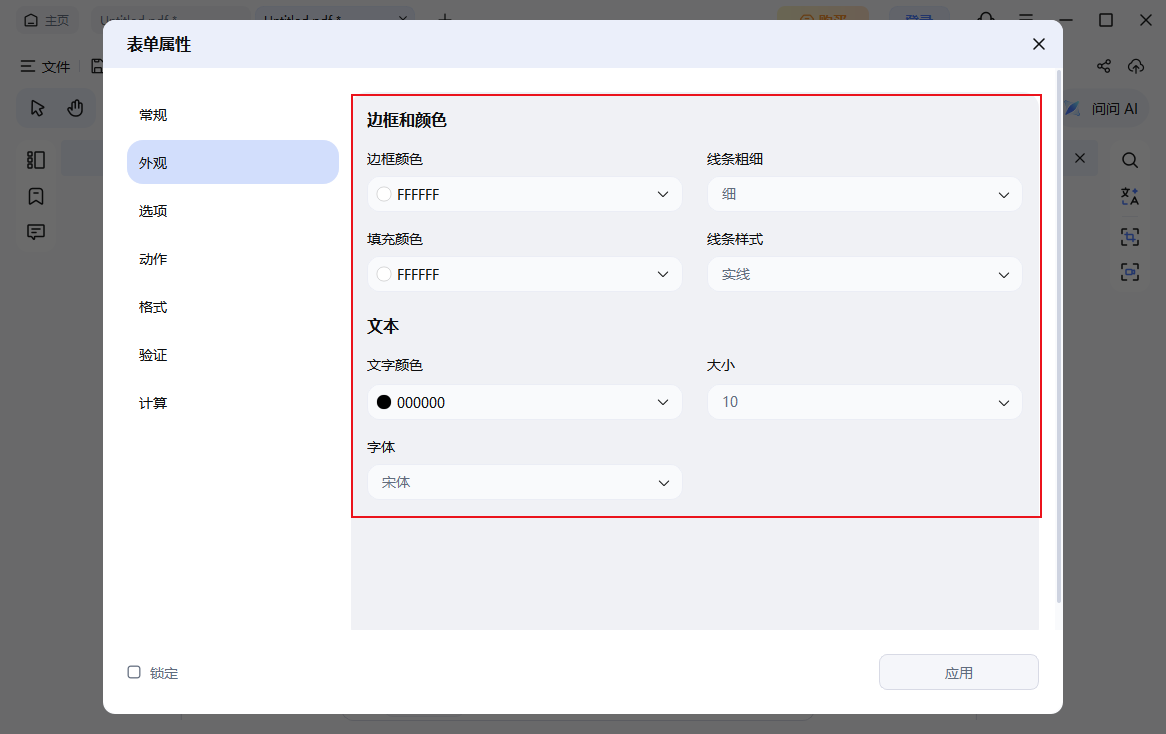The height and width of the screenshot is (734, 1166).
Task: Switch to the 计算 tab
Action: point(232,403)
